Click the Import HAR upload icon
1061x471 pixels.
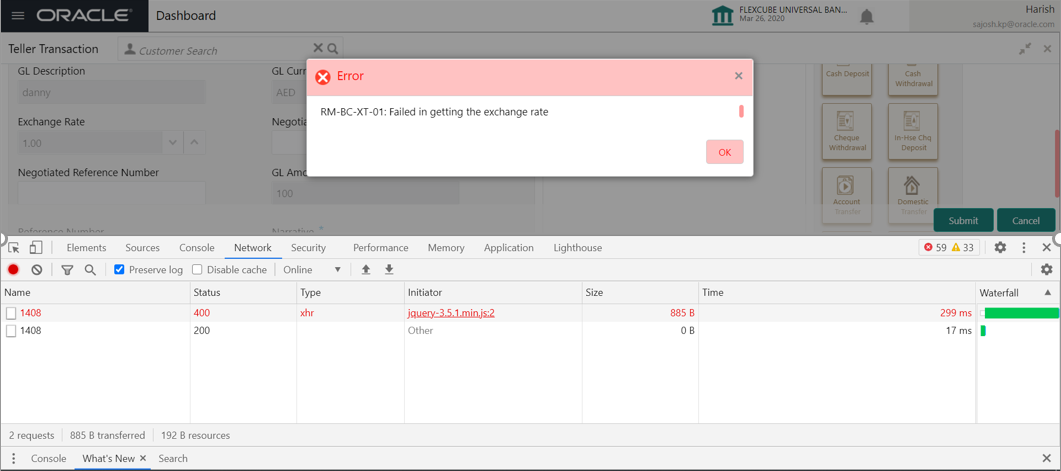[x=366, y=269]
